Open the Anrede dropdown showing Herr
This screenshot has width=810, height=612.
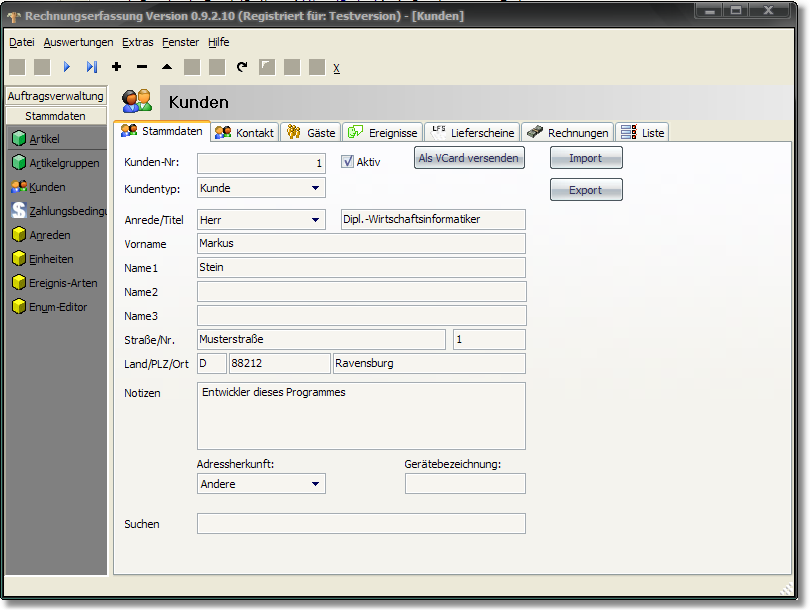[x=315, y=220]
